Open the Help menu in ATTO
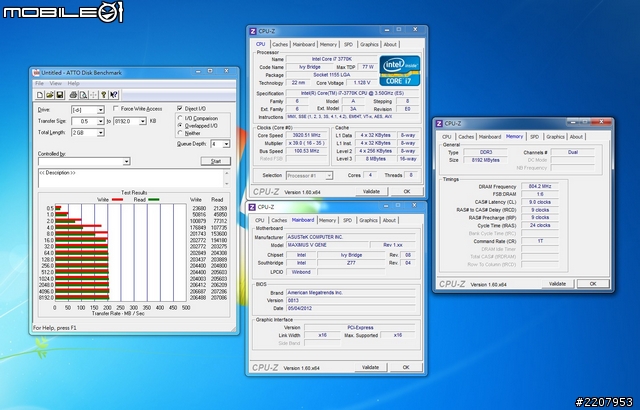The height and width of the screenshot is (410, 640). point(73,83)
